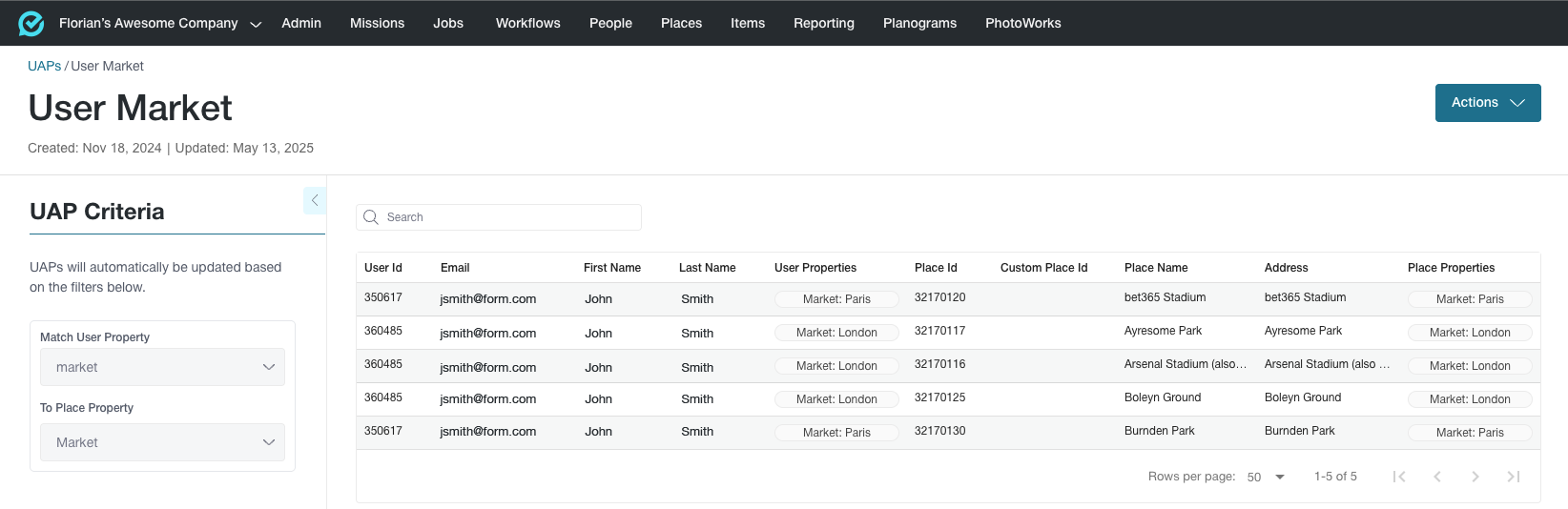Click Burnden Park in the Address column
Screen dimensions: 1568x509
click(1299, 431)
